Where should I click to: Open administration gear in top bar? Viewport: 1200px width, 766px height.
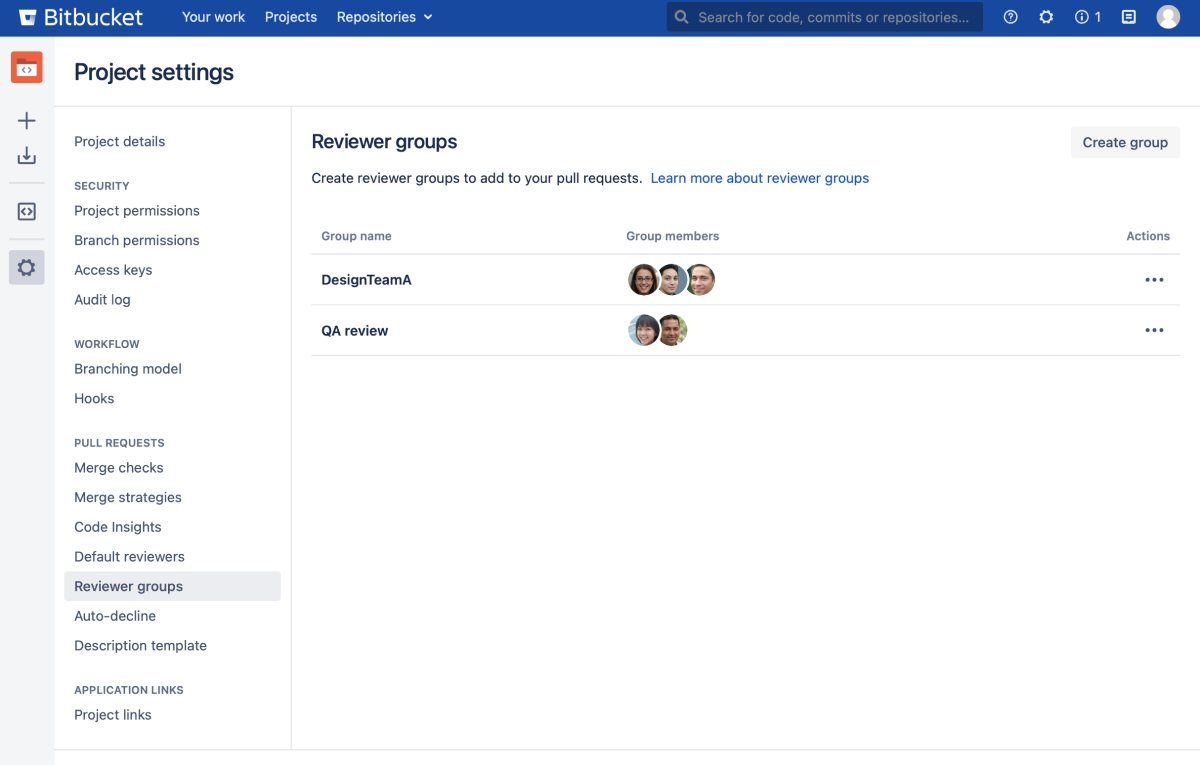(x=1046, y=17)
